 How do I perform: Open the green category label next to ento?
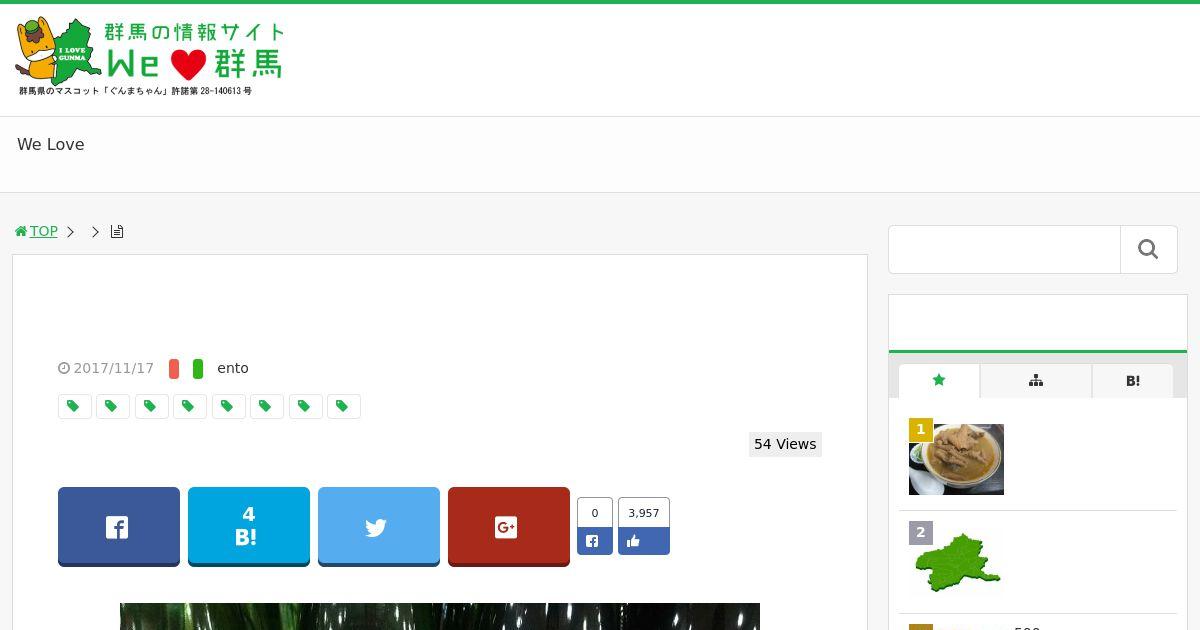pyautogui.click(x=198, y=369)
